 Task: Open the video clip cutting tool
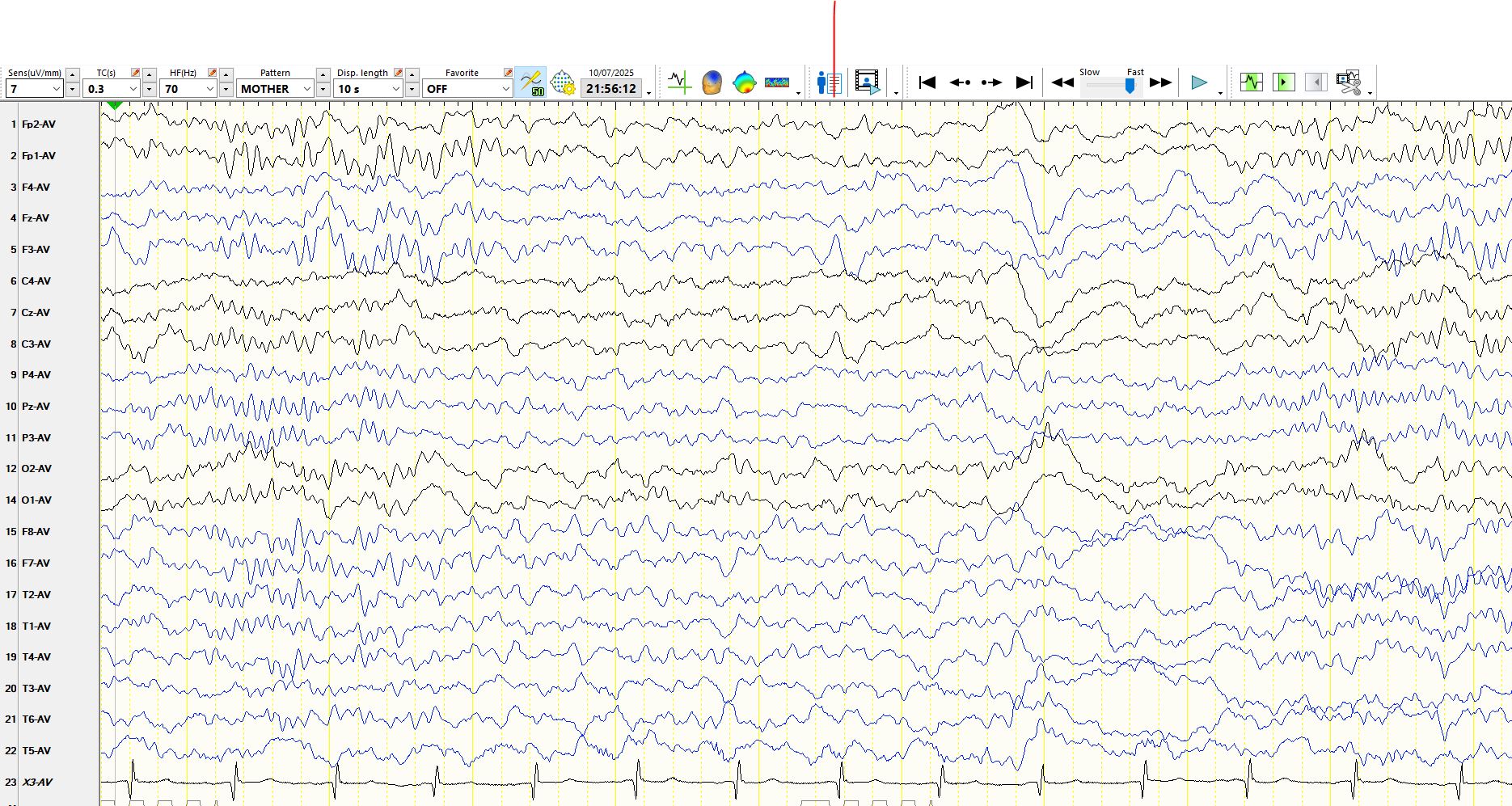1349,82
